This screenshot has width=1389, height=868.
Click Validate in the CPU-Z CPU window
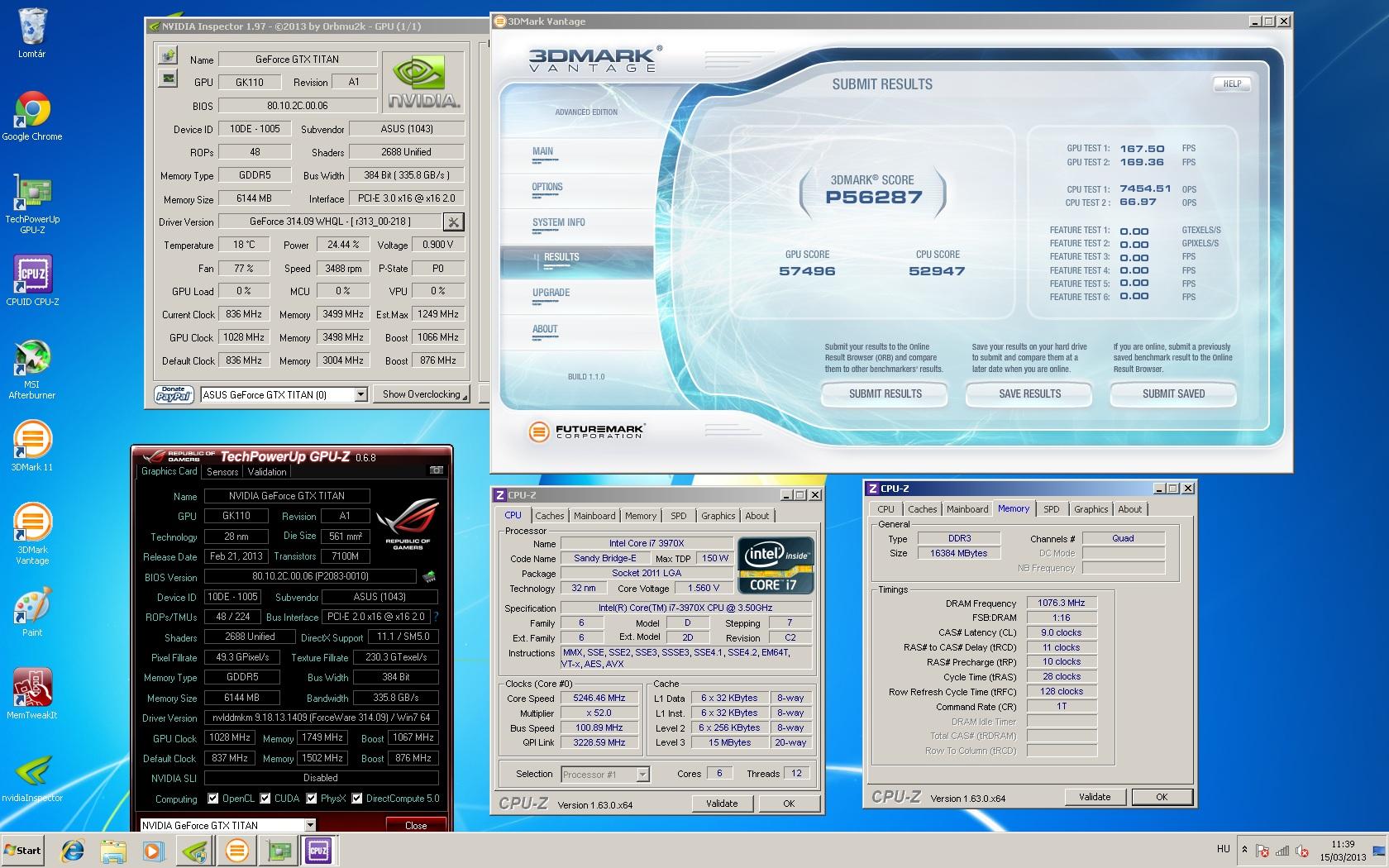722,804
